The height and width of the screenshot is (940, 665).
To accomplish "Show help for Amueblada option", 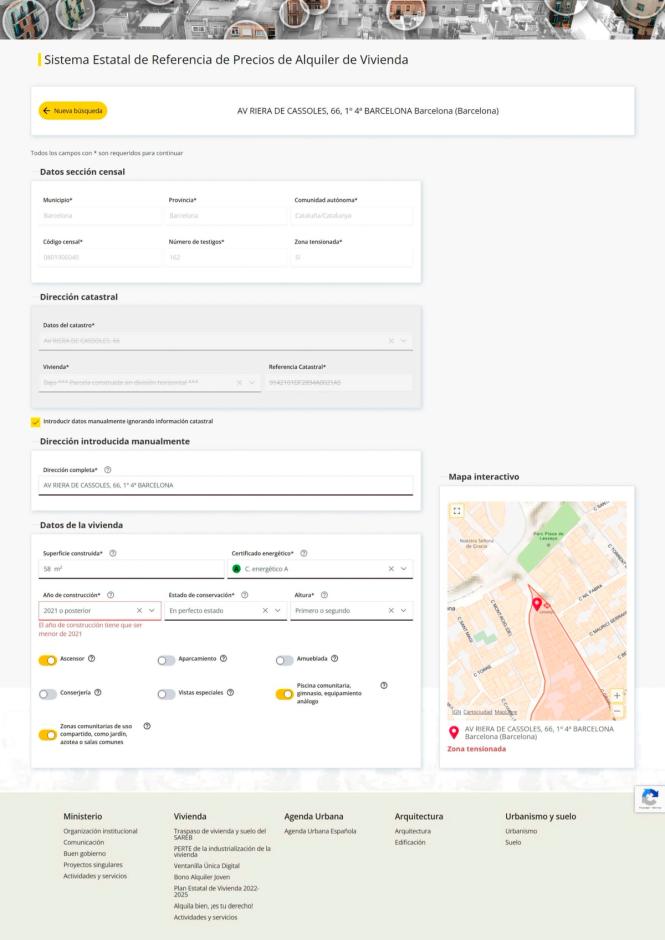I will 335,658.
